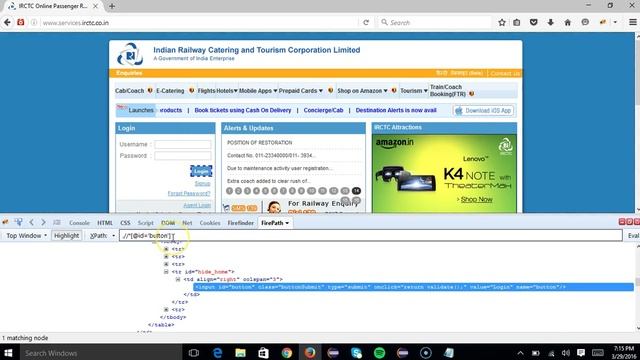This screenshot has height=360, width=640.
Task: Click the Eval button
Action: [x=633, y=236]
